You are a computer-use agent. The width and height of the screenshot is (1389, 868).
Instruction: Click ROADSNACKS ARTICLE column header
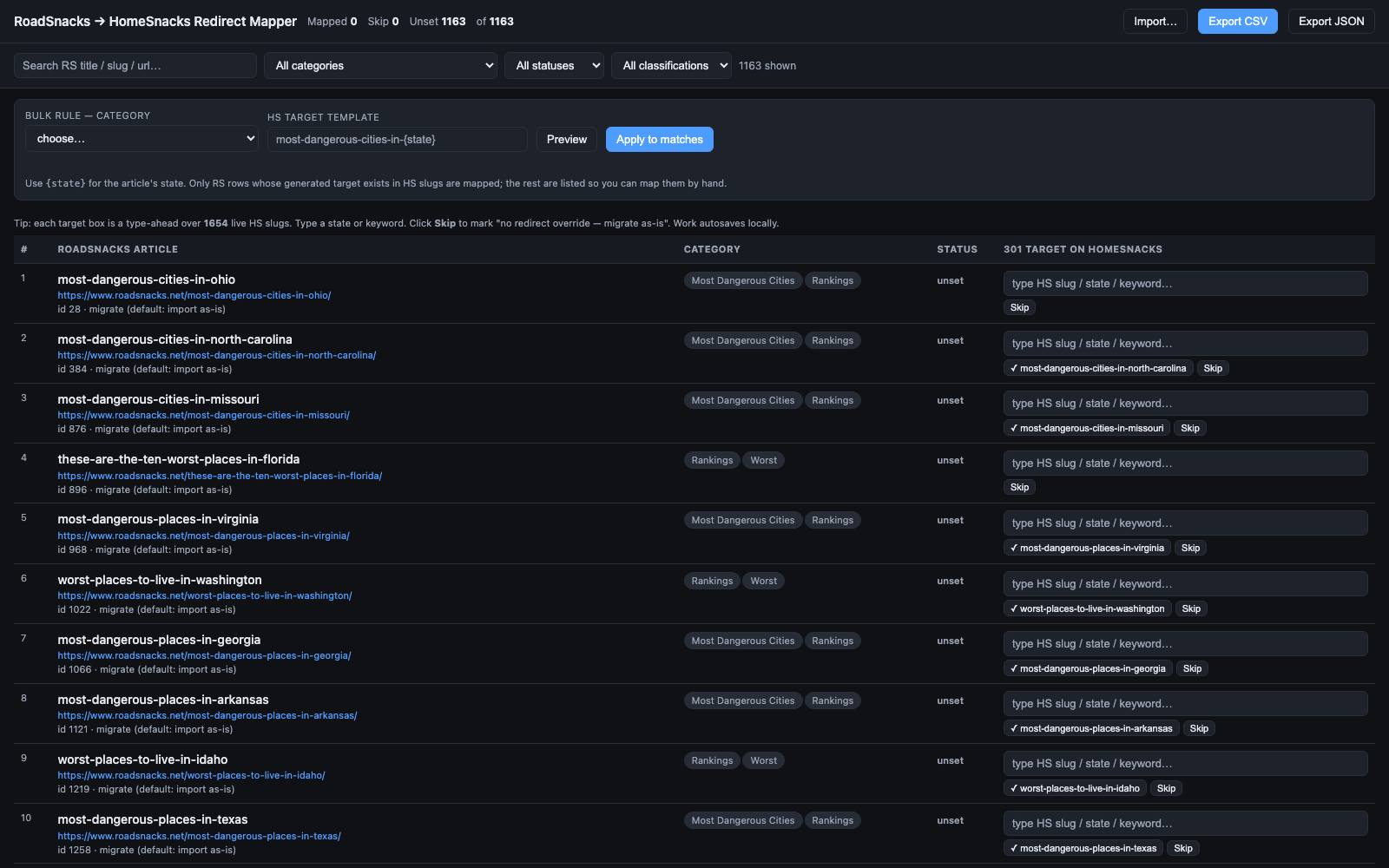[x=118, y=250]
